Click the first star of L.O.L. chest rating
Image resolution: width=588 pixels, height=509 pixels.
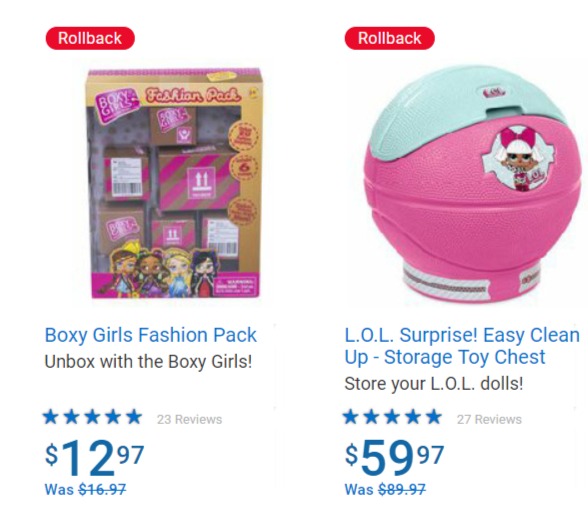pyautogui.click(x=351, y=417)
